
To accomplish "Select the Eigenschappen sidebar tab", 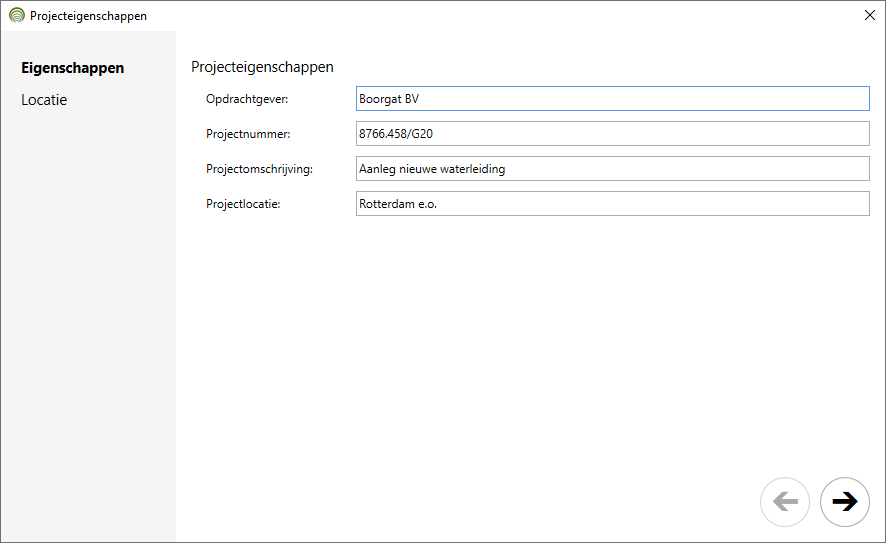I will [72, 68].
